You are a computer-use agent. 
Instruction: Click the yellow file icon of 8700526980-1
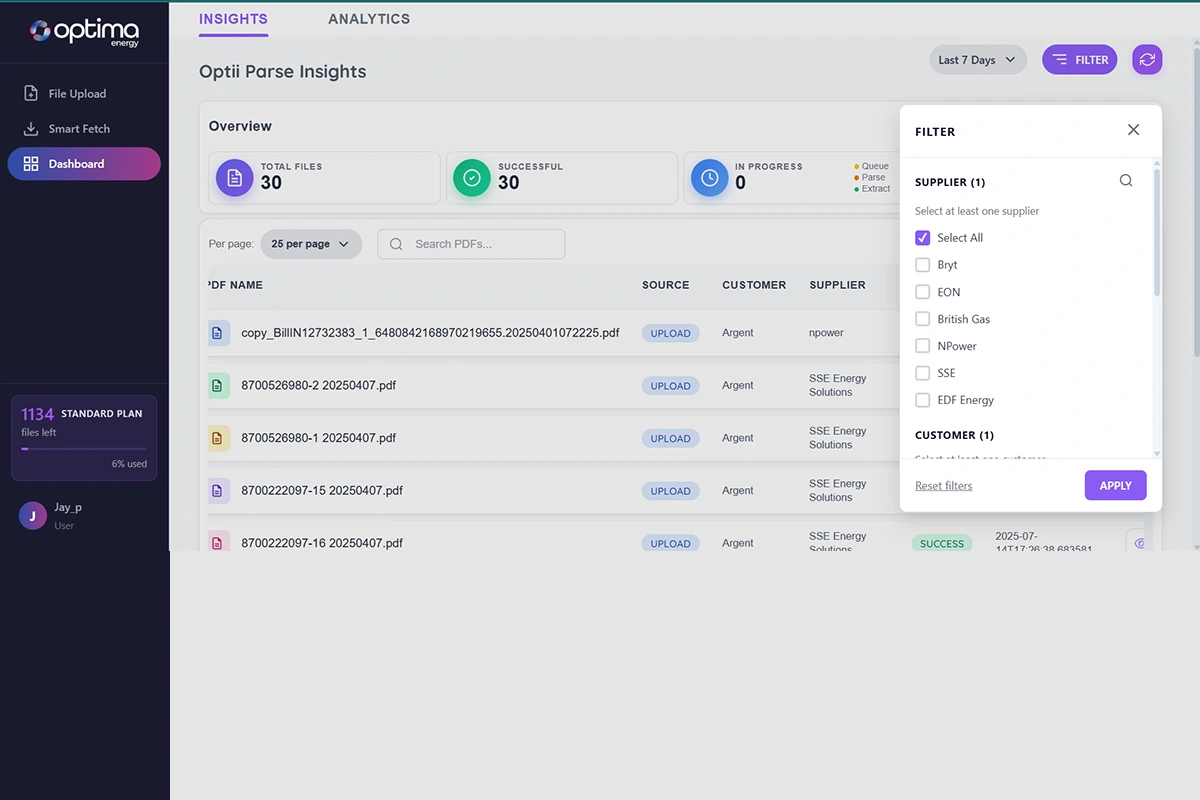[219, 438]
